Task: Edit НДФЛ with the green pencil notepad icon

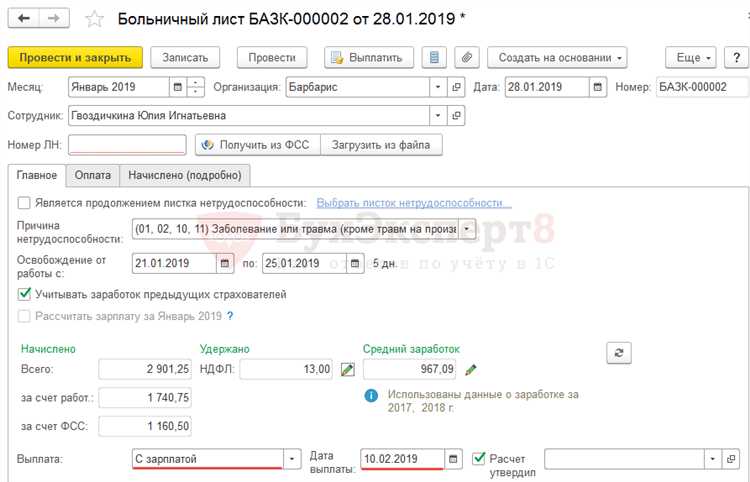Action: pyautogui.click(x=348, y=370)
